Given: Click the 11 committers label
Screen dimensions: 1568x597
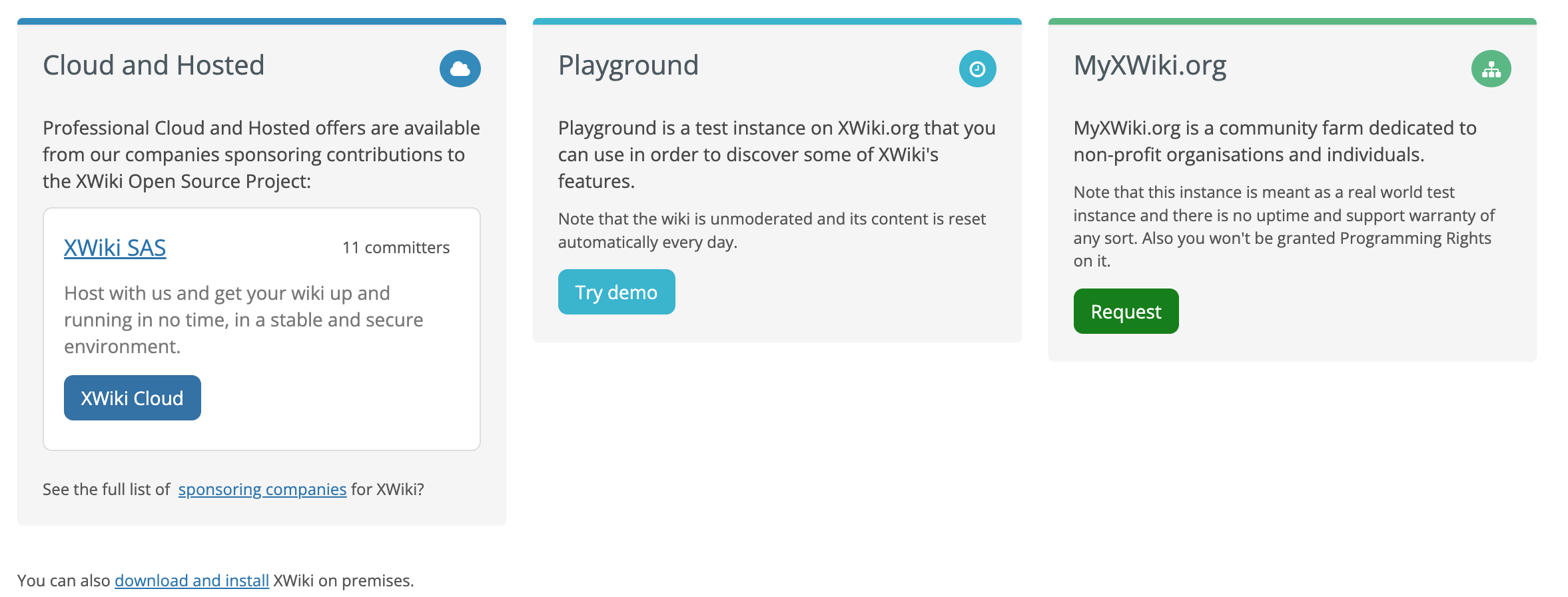Looking at the screenshot, I should pyautogui.click(x=396, y=248).
